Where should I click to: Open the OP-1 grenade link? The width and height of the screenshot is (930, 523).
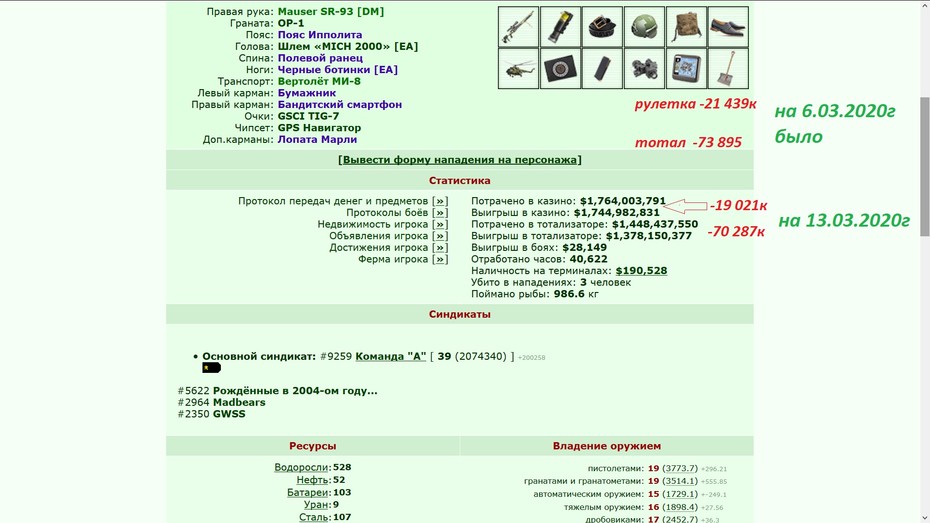[x=291, y=23]
